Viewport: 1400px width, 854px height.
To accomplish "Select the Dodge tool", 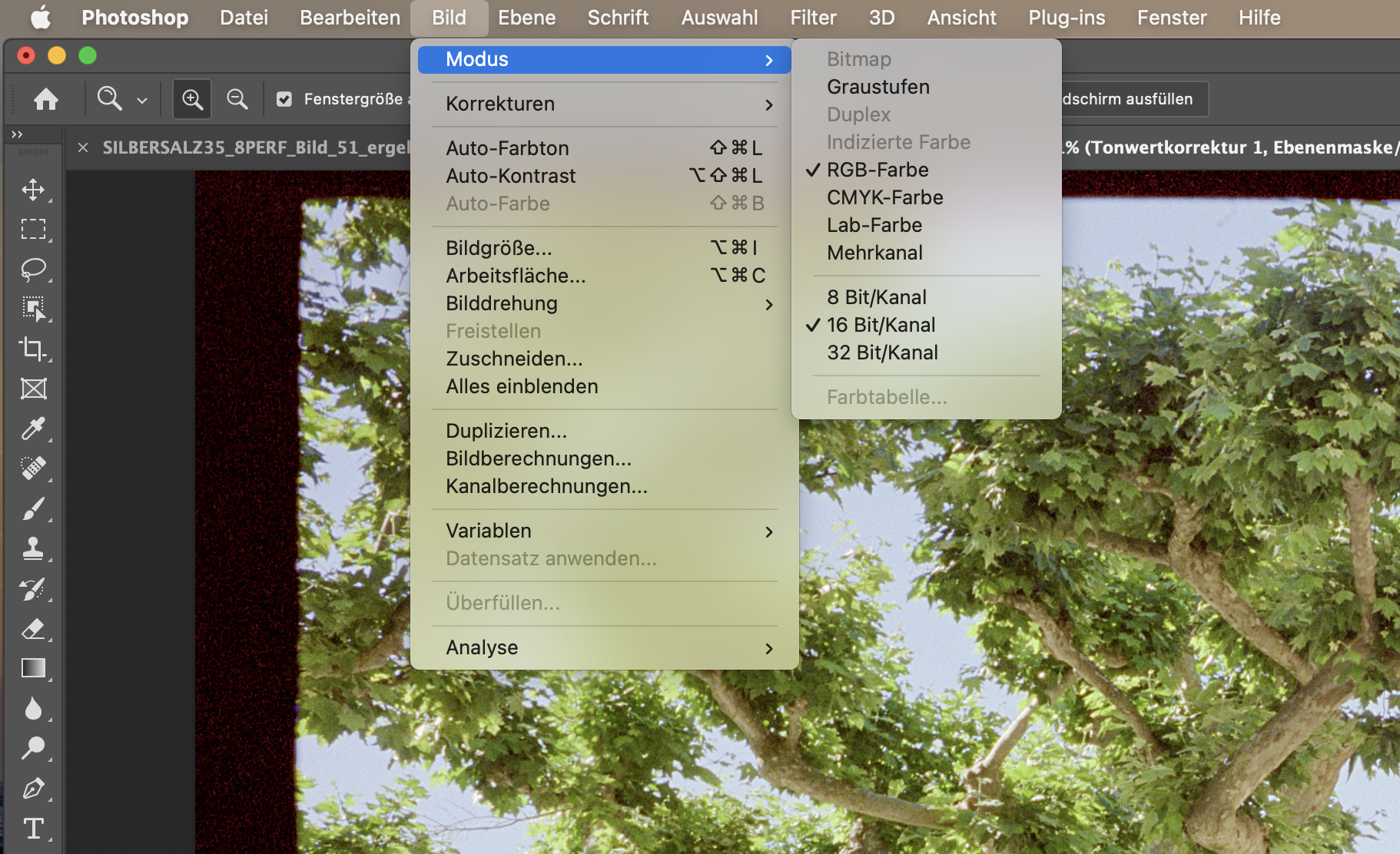I will [x=33, y=748].
